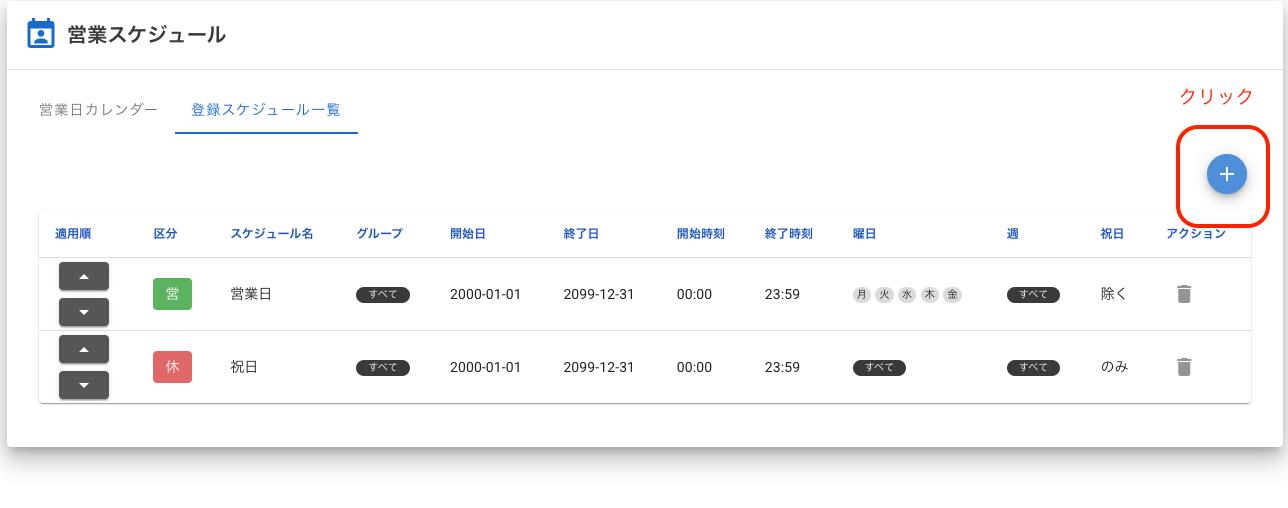Click the すべて weekday chip in 祝日 row
1288x508 pixels.
[x=879, y=368]
